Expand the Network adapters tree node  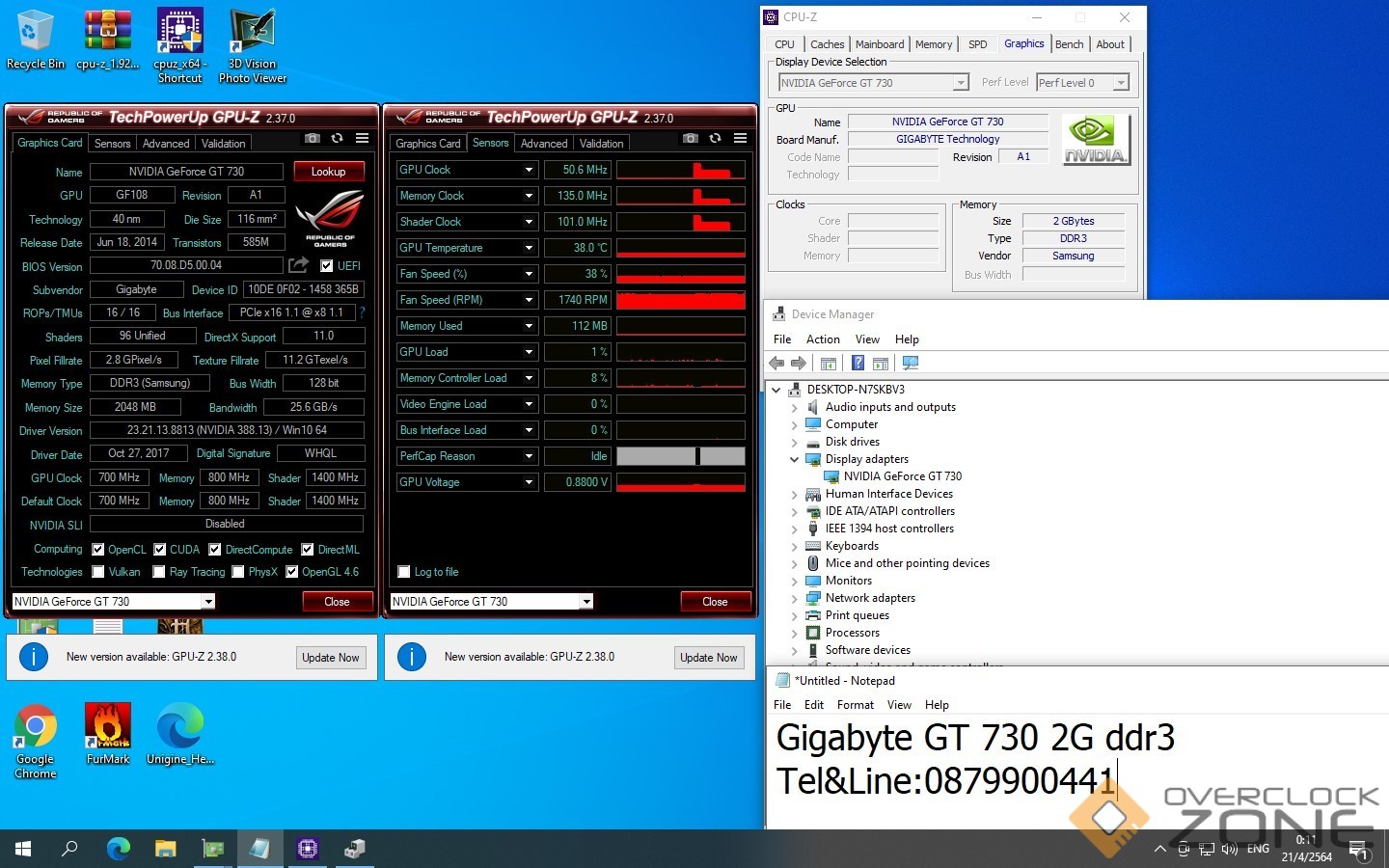coord(795,598)
